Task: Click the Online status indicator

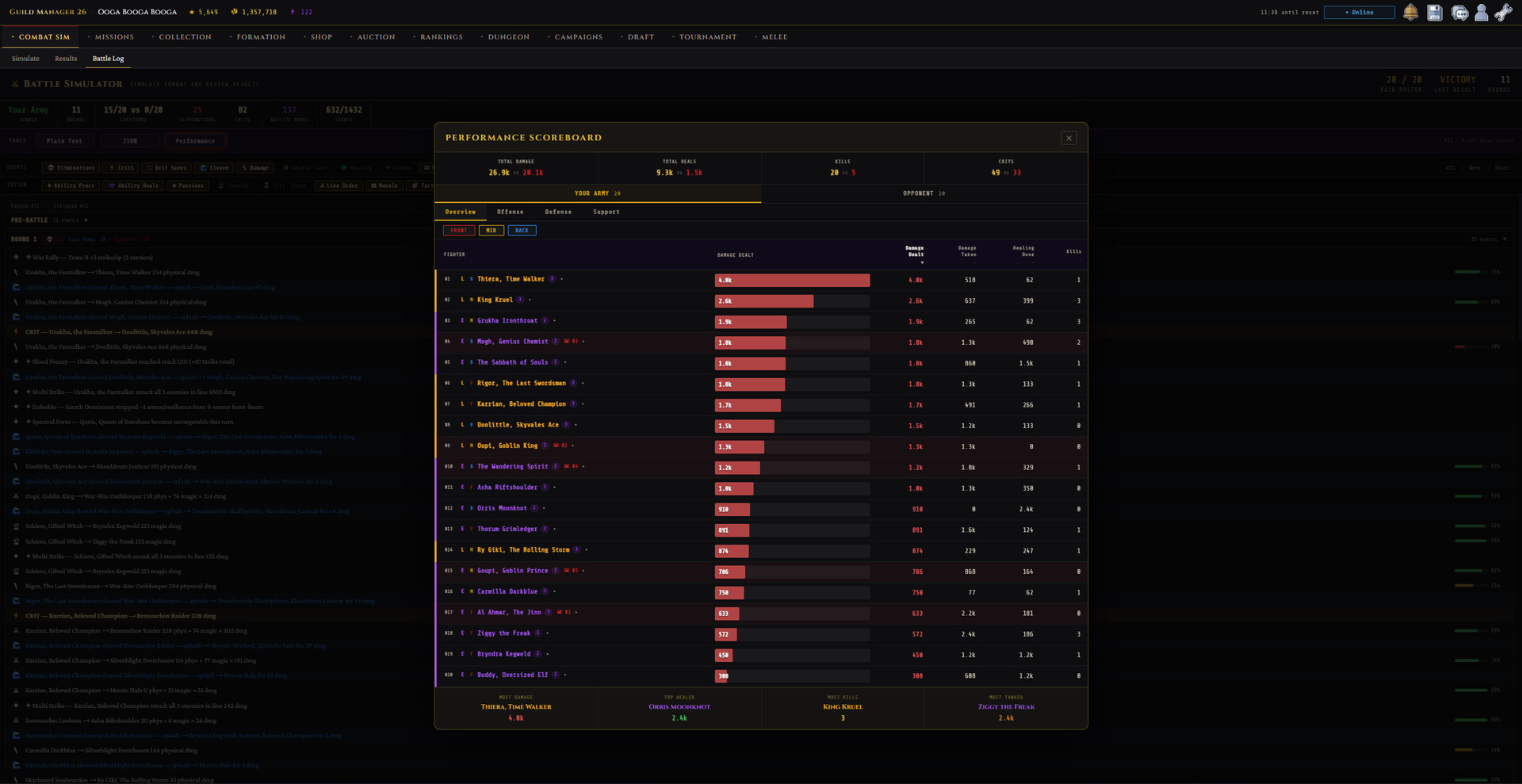Action: click(x=1359, y=12)
